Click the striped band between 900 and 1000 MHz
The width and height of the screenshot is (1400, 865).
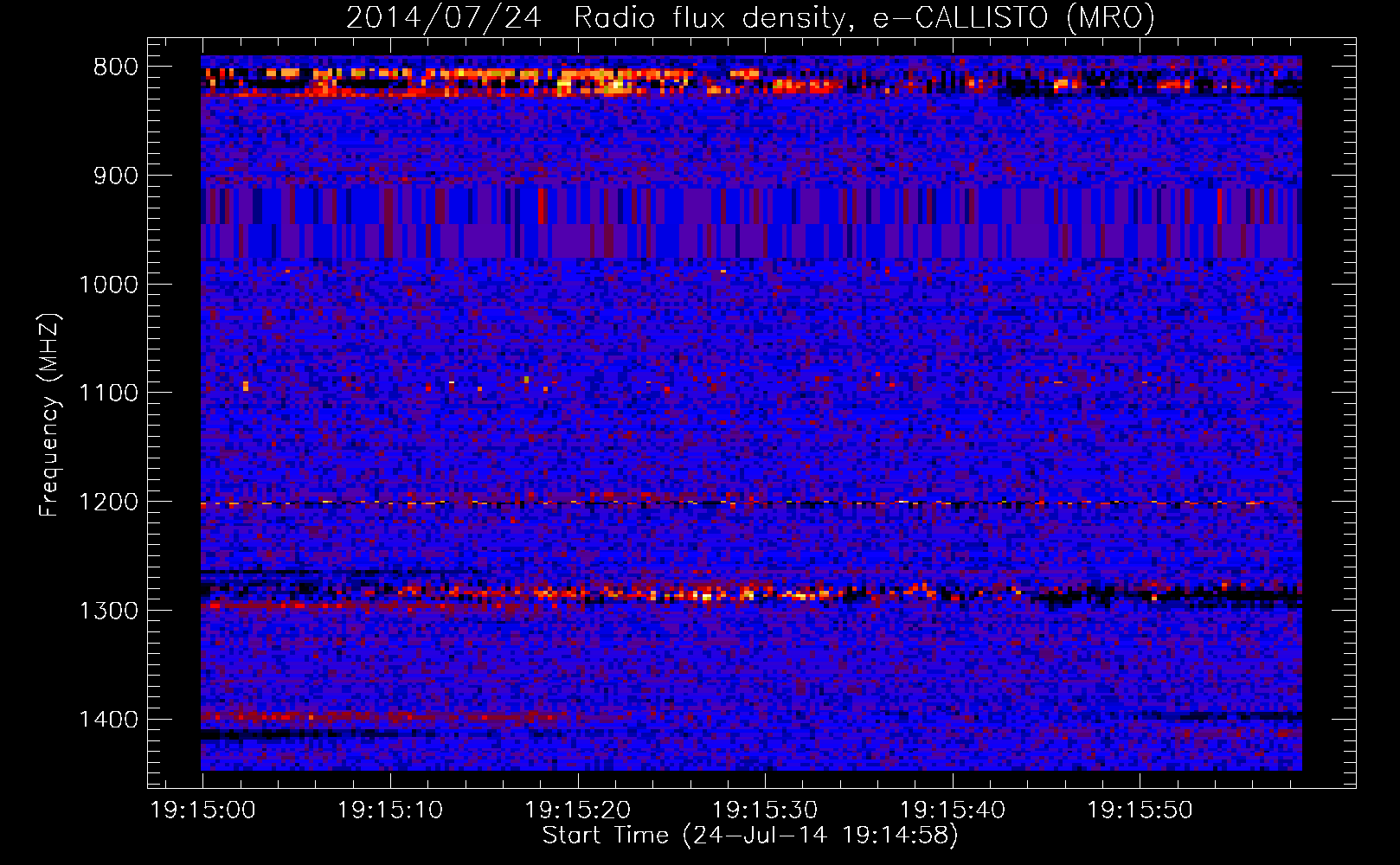[751, 222]
